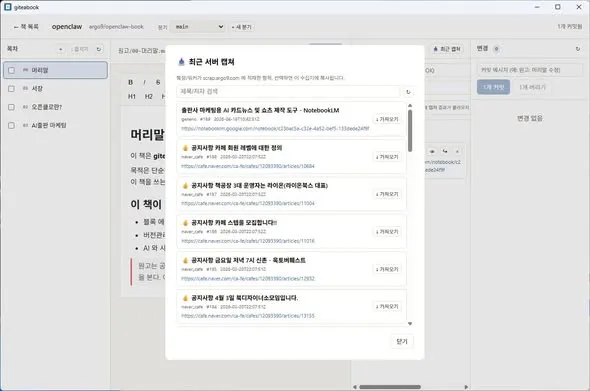590x391 pixels.
Task: Open the main branch dropdown
Action: (198, 27)
